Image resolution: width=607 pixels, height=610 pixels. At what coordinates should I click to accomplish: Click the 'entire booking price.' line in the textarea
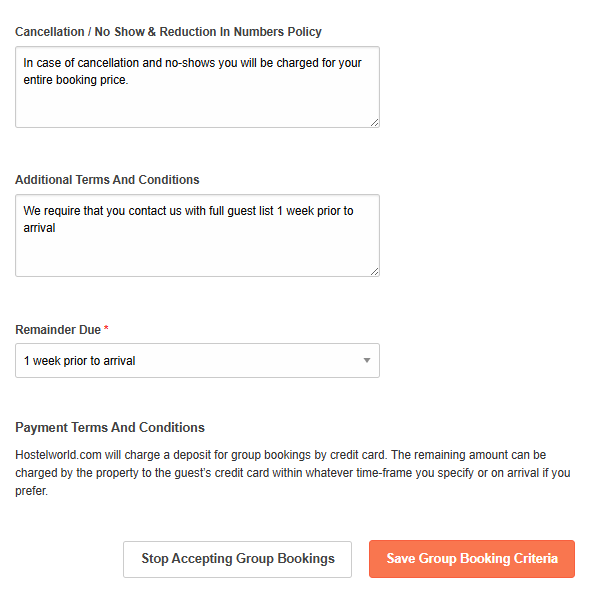point(77,79)
